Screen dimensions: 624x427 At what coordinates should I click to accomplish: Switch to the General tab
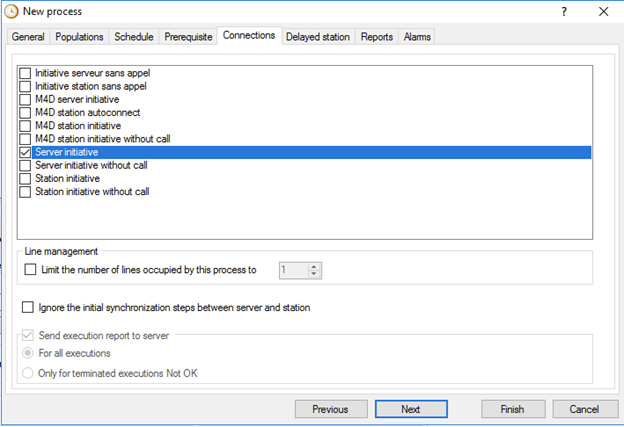coord(28,37)
